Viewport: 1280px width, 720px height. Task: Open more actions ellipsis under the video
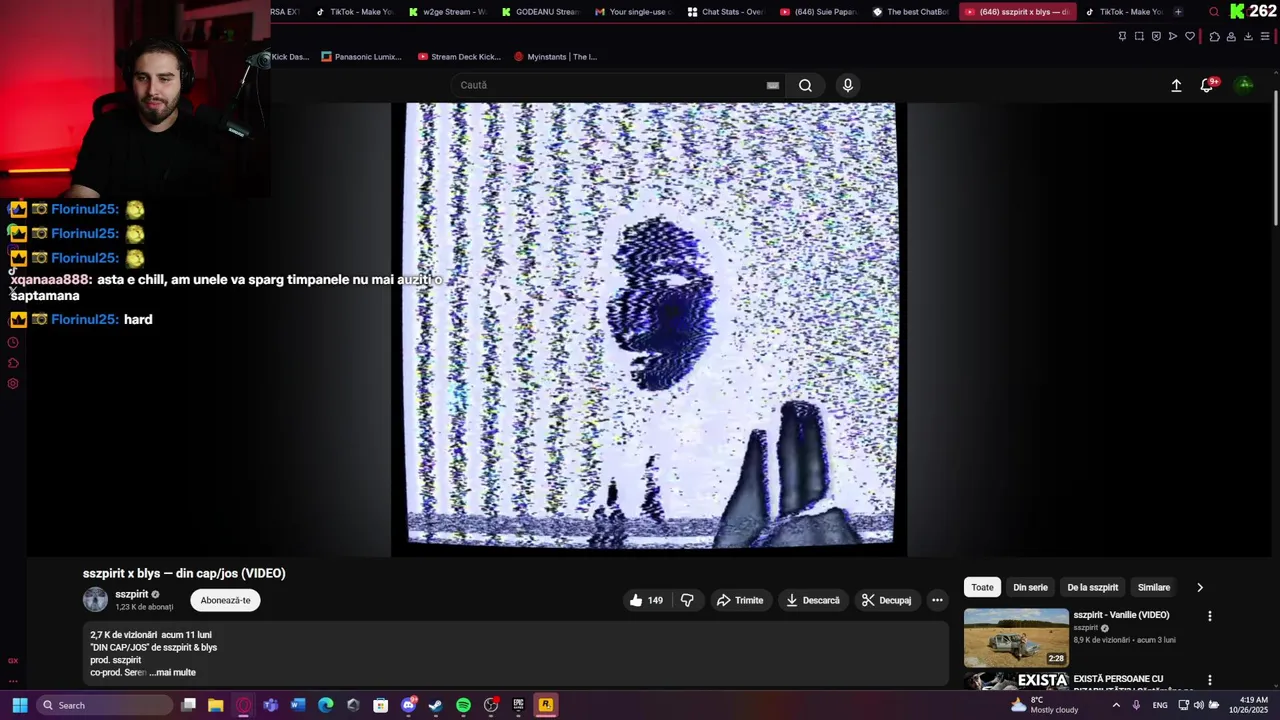[937, 600]
